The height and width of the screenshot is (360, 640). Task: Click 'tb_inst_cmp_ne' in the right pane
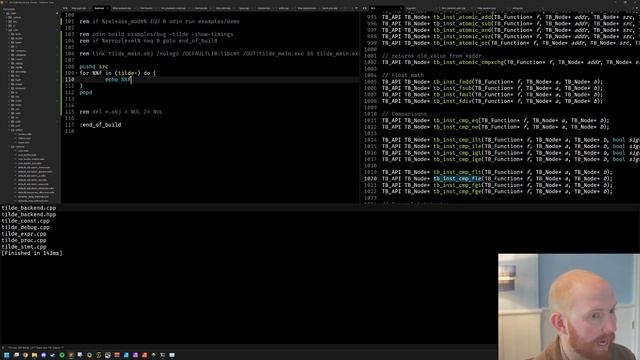(456, 127)
